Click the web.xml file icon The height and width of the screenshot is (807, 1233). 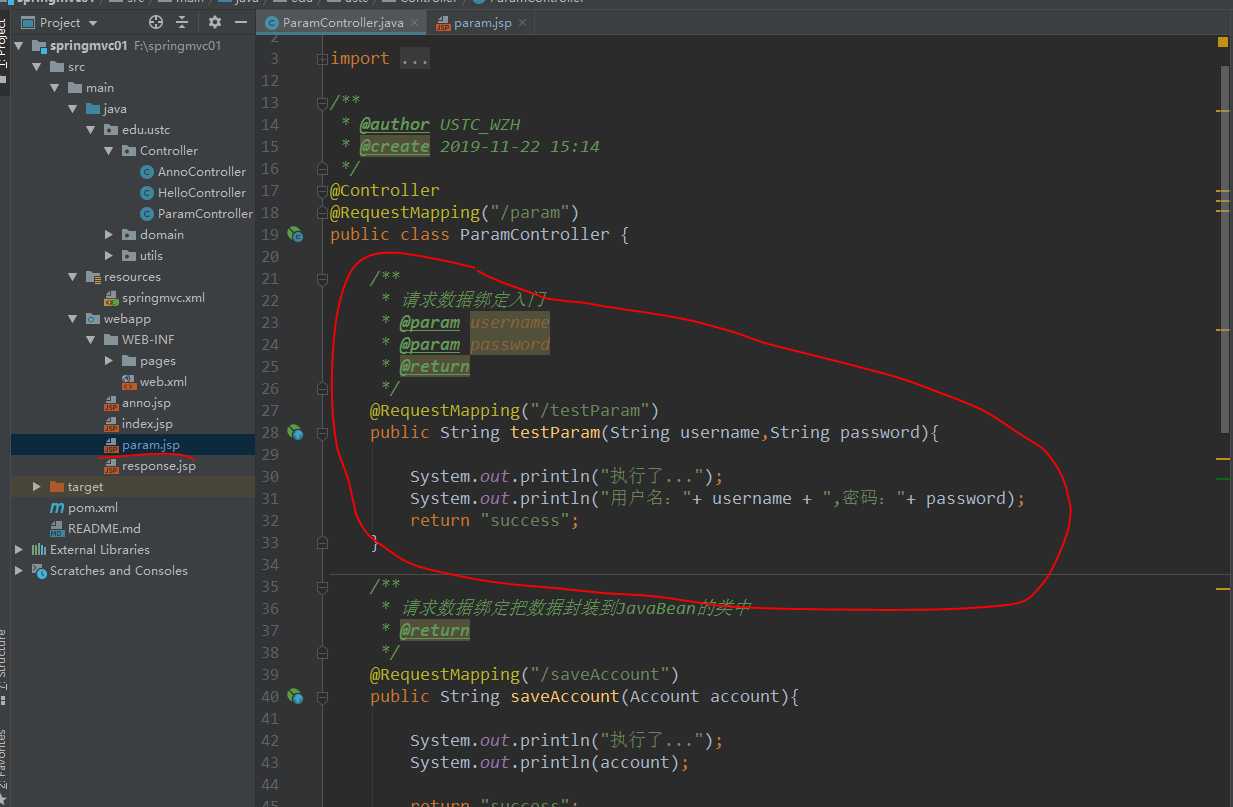click(x=129, y=382)
